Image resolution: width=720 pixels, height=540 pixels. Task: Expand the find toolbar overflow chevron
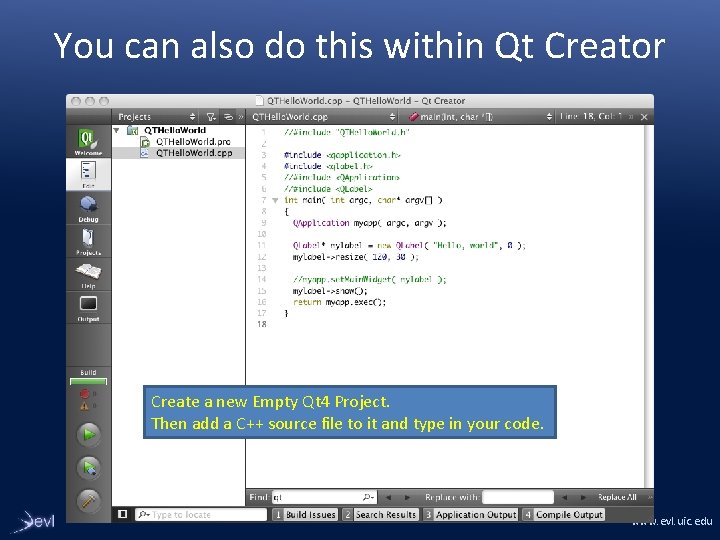pyautogui.click(x=650, y=497)
